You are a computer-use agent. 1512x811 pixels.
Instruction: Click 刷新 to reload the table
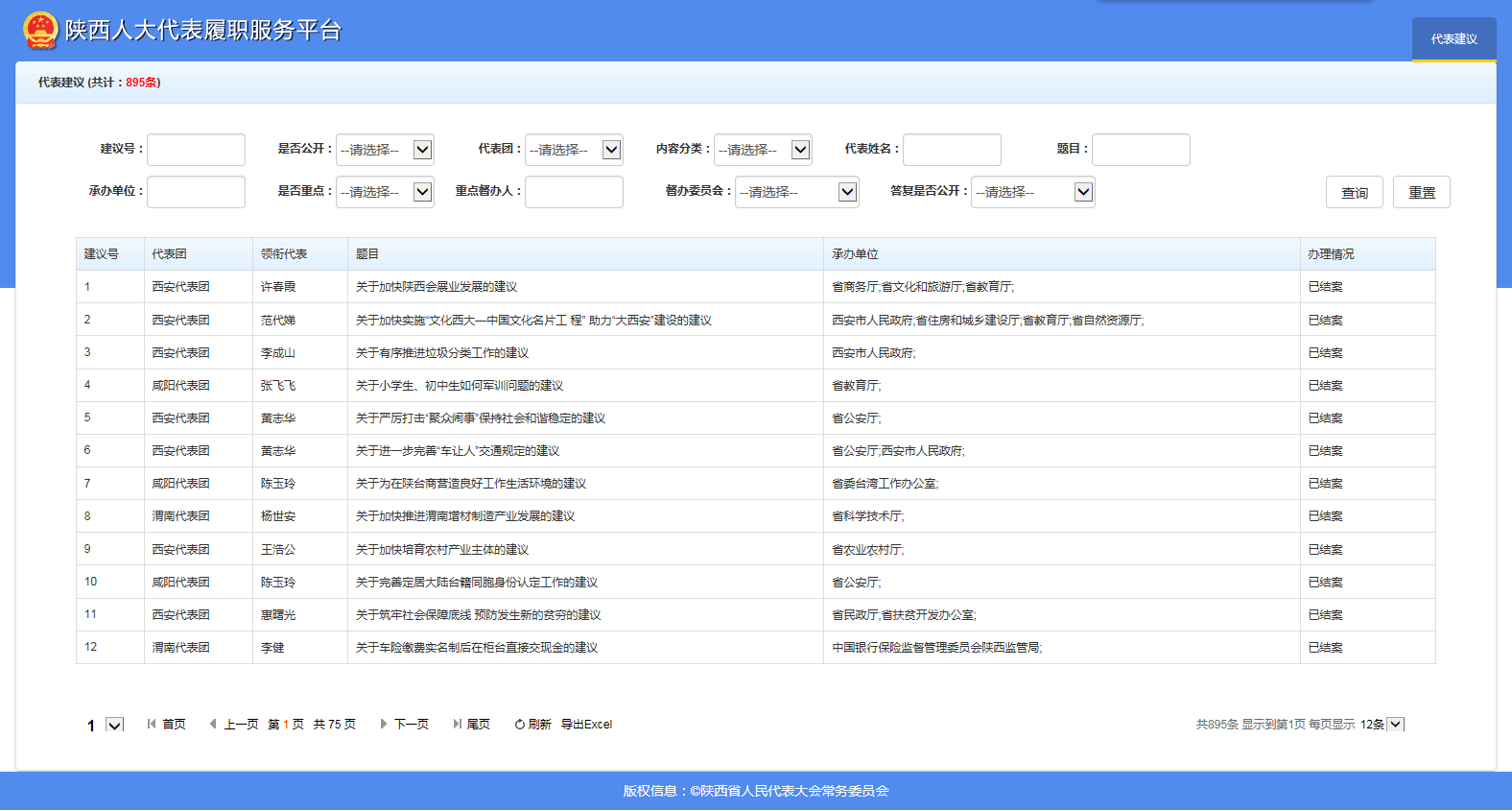pos(540,725)
